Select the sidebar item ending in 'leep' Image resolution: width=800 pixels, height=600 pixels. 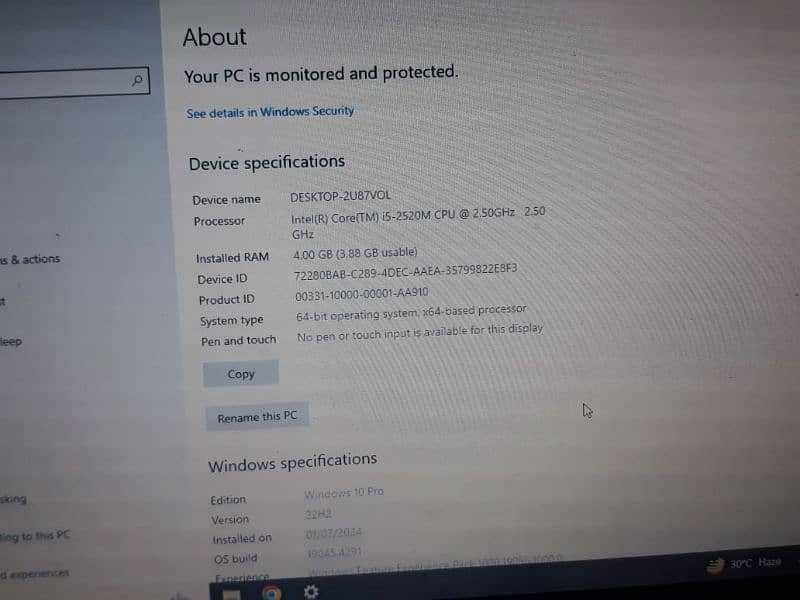11,341
